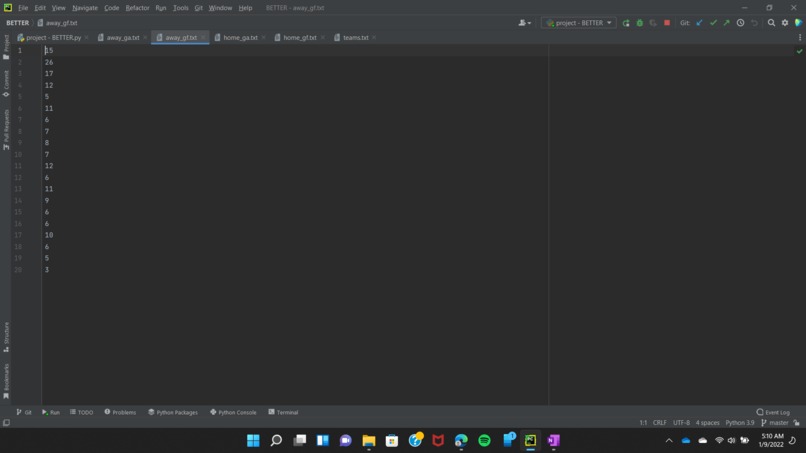Image resolution: width=806 pixels, height=453 pixels.
Task: Open the Run tool window at the bottom
Action: (x=51, y=412)
